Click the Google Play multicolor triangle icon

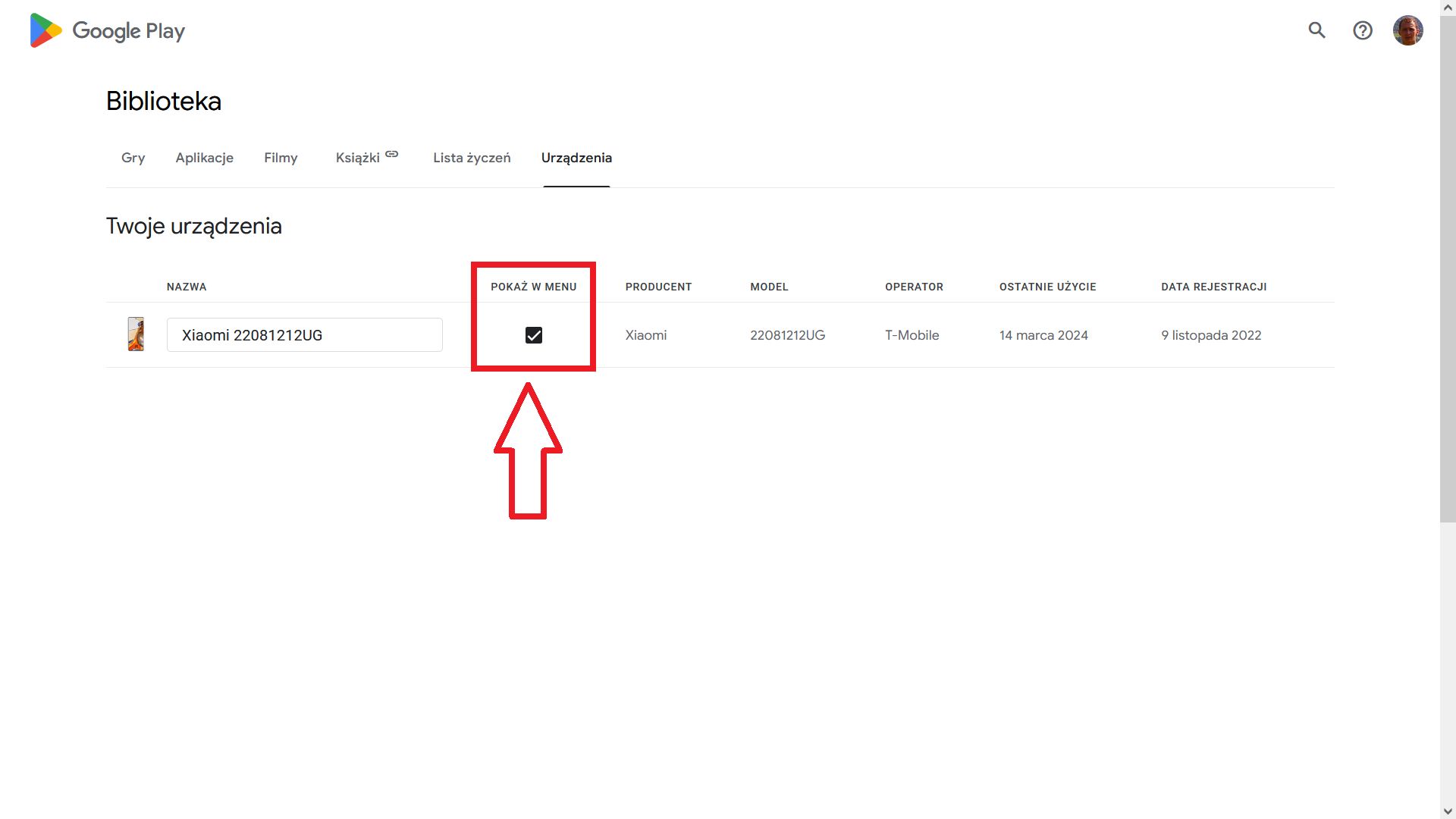(44, 30)
